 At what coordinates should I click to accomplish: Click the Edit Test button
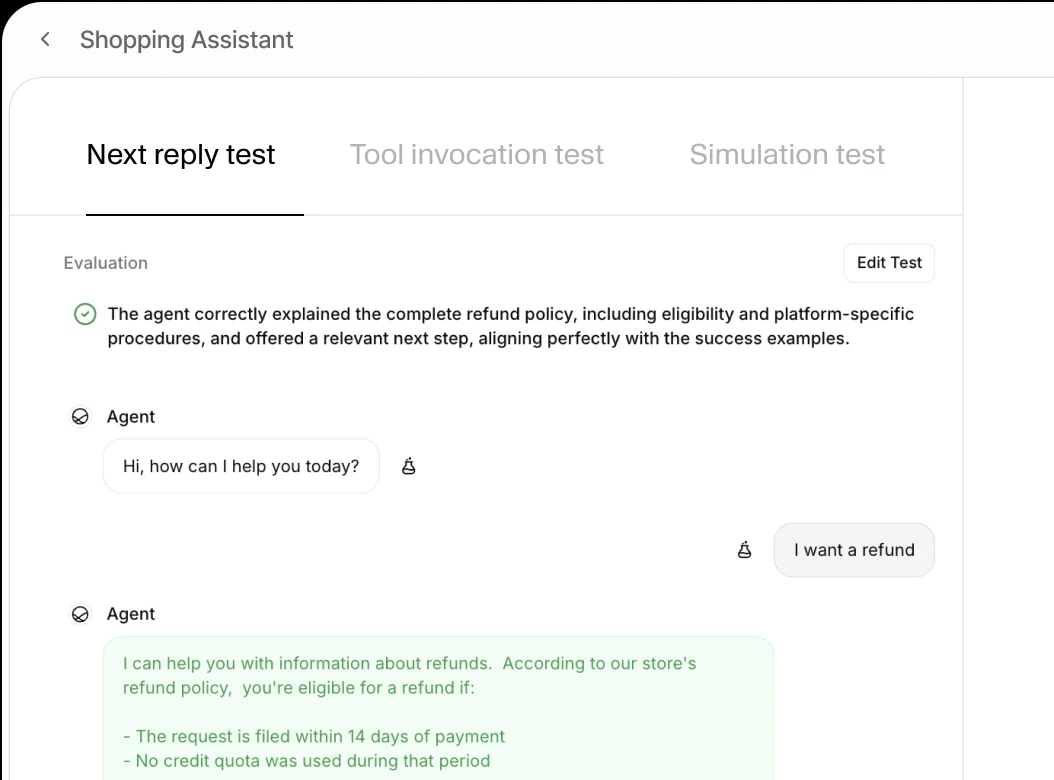point(888,262)
